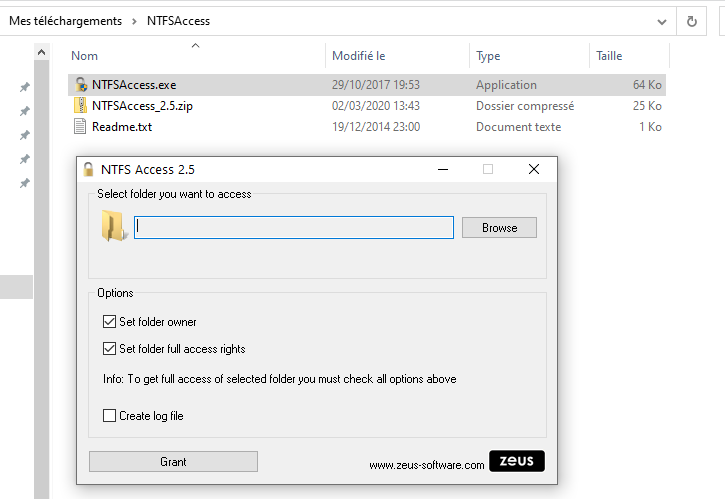Image resolution: width=725 pixels, height=499 pixels.
Task: Click the Application type cell
Action: coord(506,85)
